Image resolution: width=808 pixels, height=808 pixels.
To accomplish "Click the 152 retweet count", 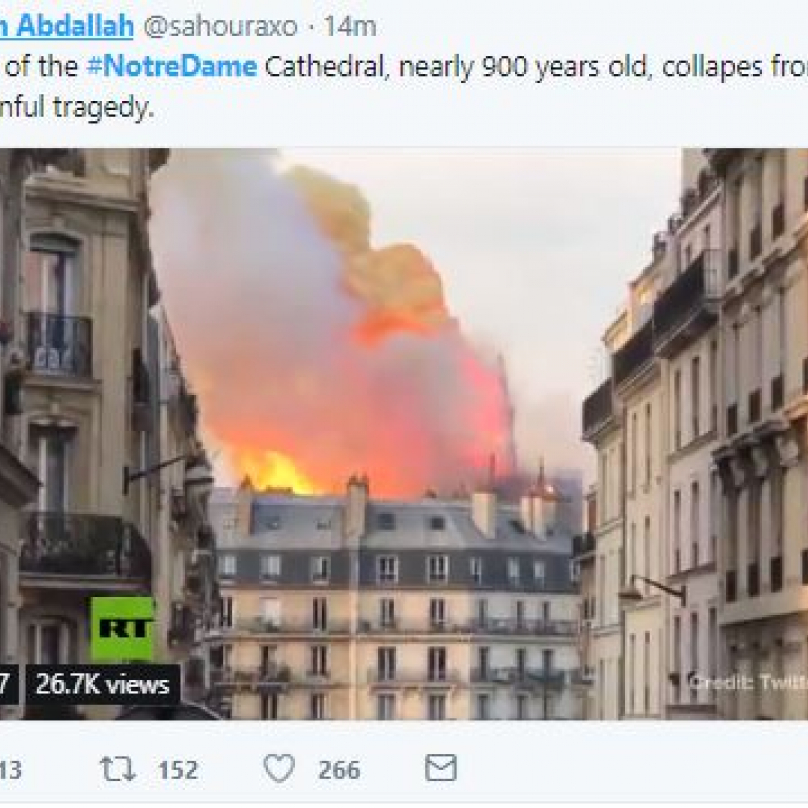I will (x=178, y=770).
